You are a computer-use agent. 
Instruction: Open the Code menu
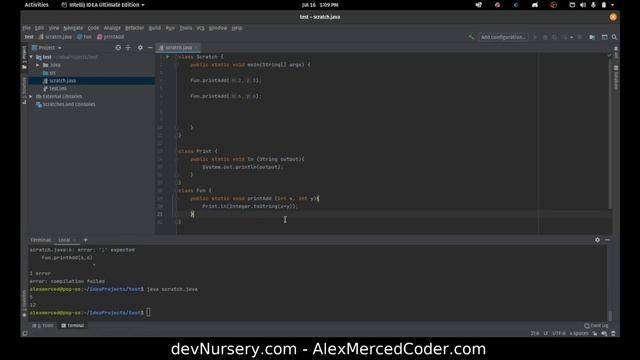(x=93, y=28)
